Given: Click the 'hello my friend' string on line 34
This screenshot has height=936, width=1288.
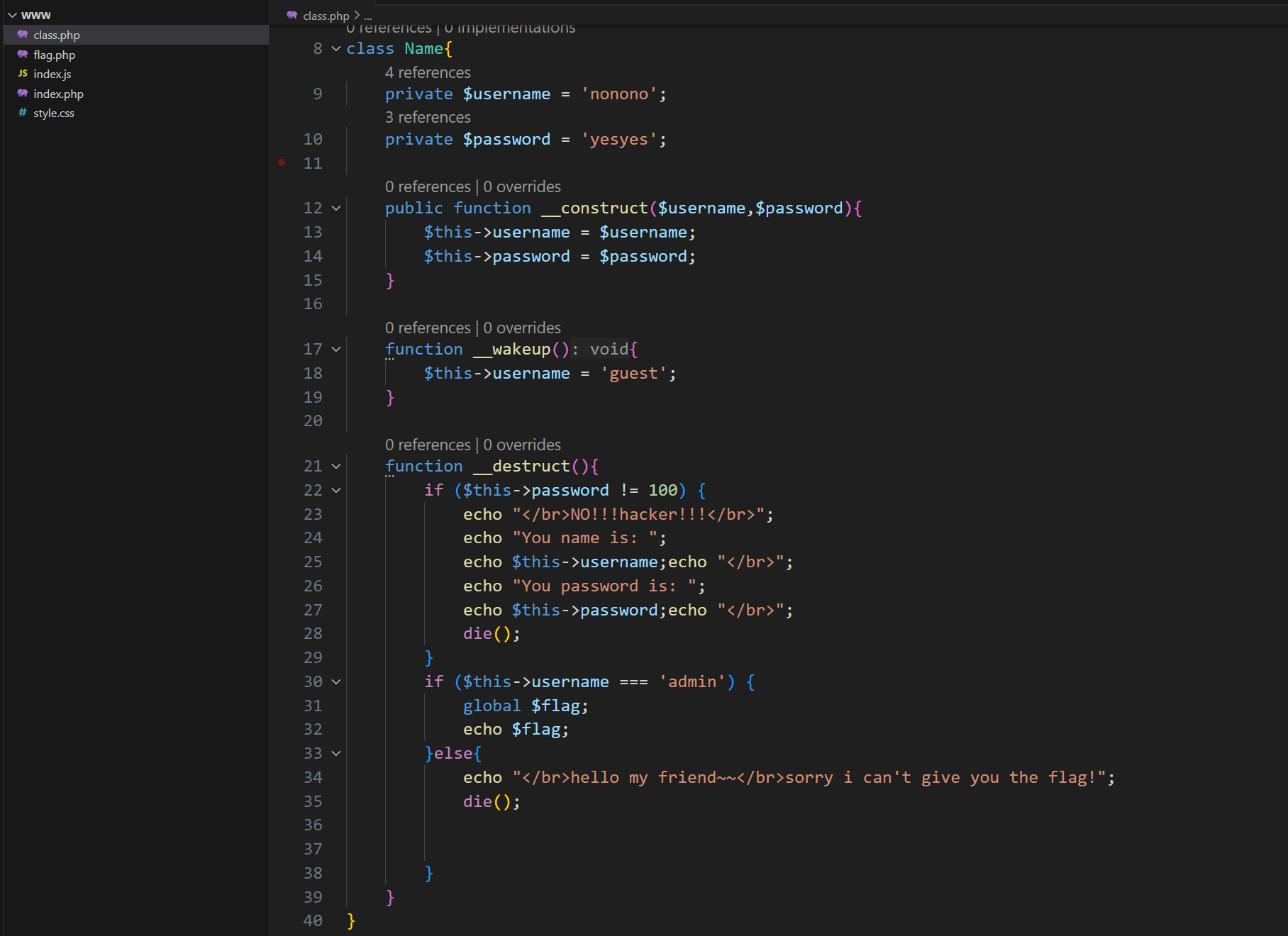Looking at the screenshot, I should coord(809,777).
